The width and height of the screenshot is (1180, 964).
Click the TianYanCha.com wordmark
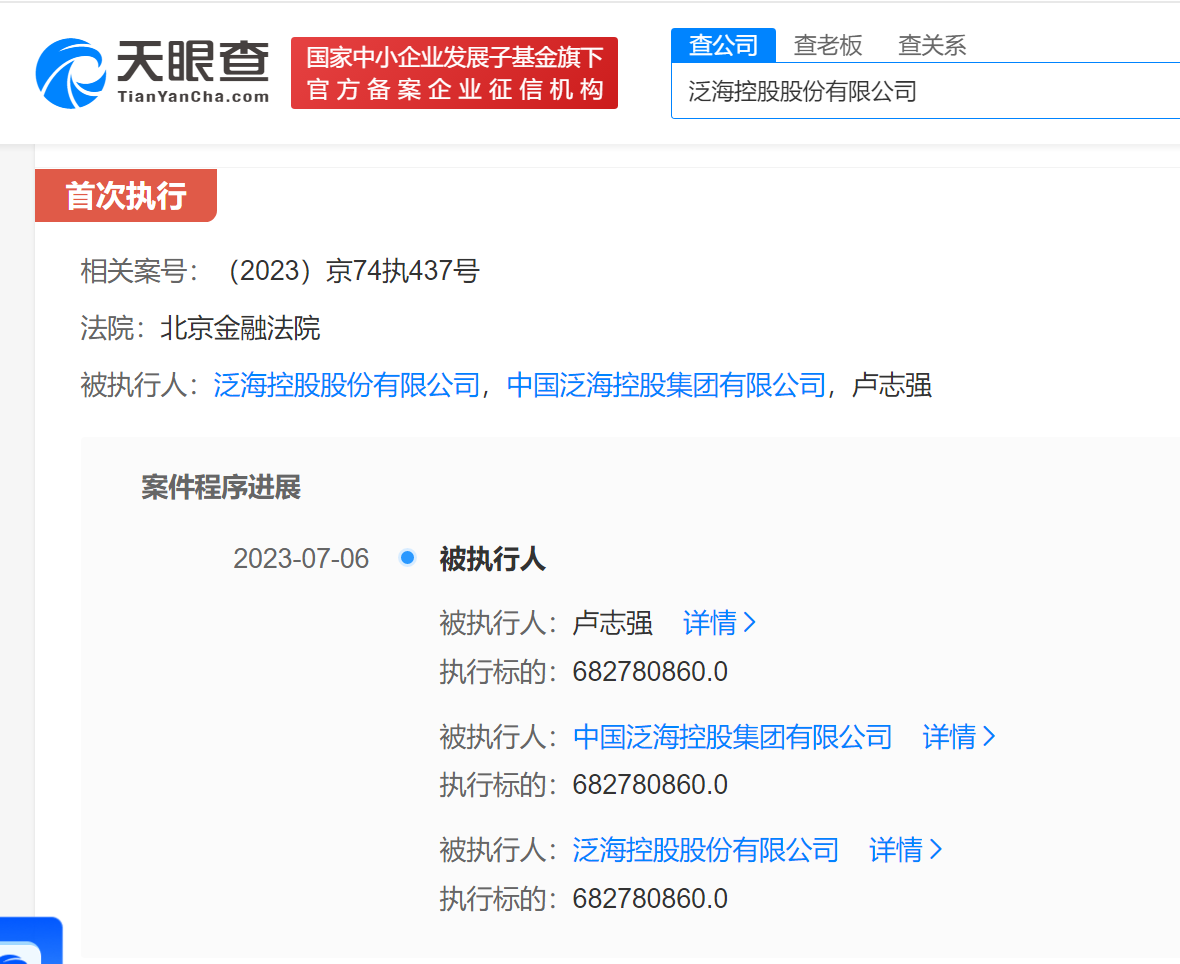[193, 97]
